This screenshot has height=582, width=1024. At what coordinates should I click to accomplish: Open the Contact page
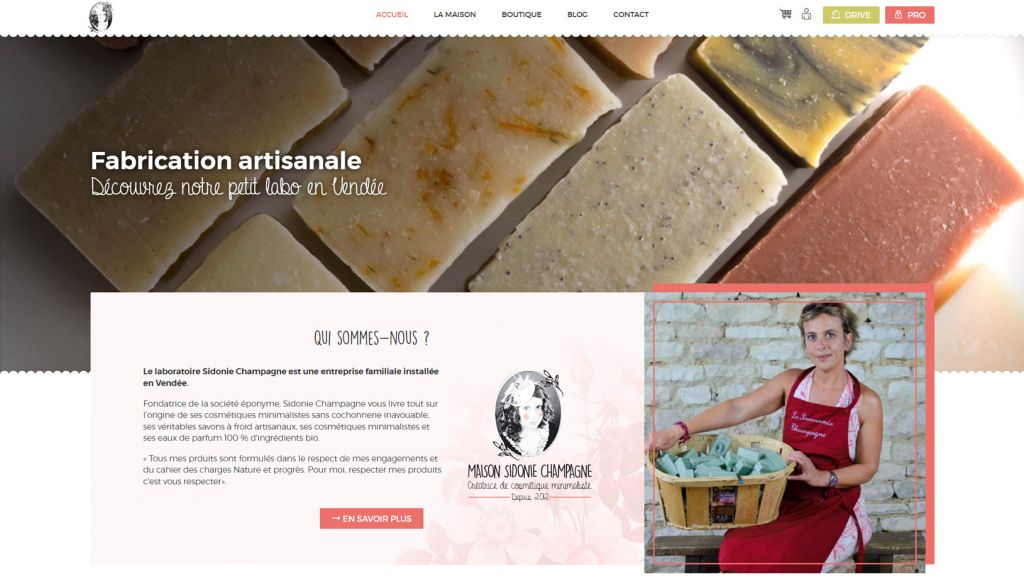(x=631, y=14)
